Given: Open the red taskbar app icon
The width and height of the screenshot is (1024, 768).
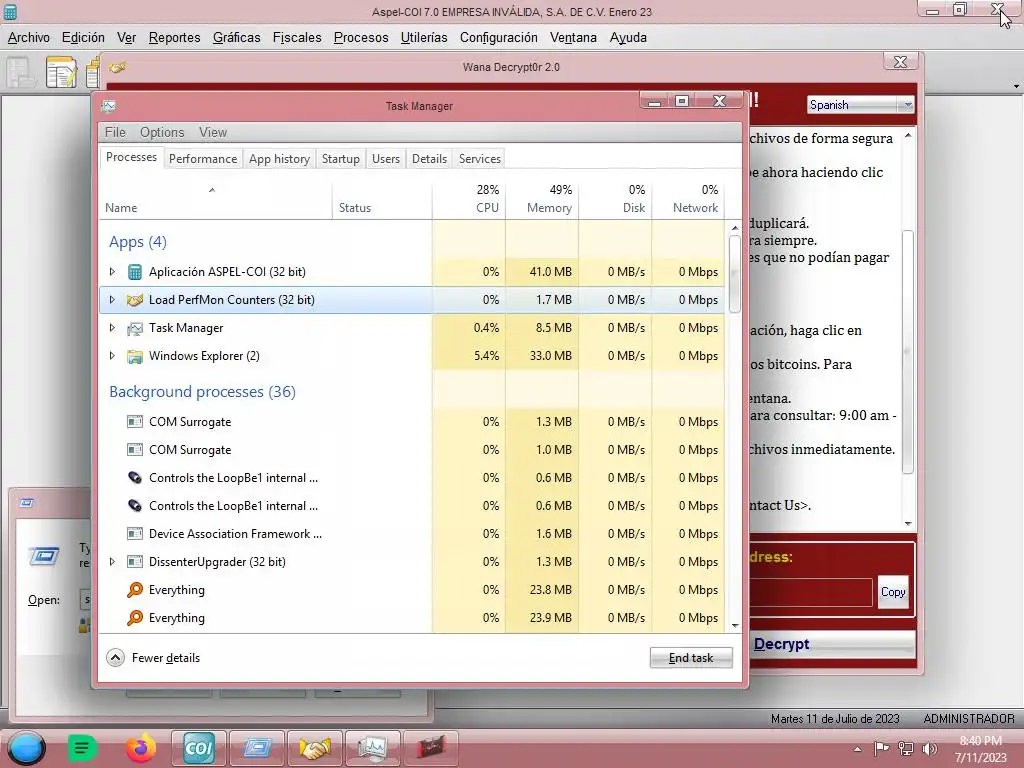Looking at the screenshot, I should [430, 748].
